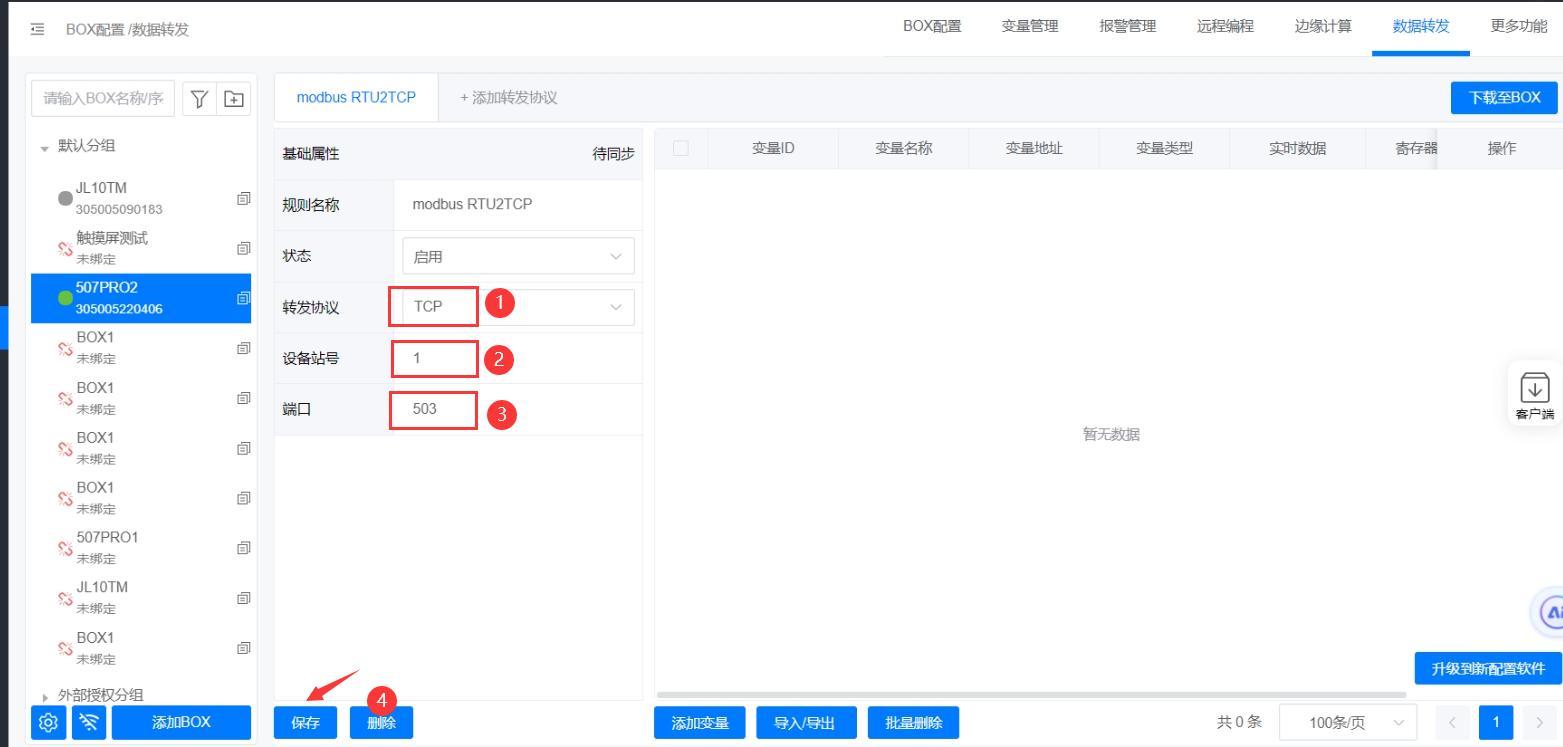
Task: Click the 保存 button
Action: pyautogui.click(x=305, y=723)
